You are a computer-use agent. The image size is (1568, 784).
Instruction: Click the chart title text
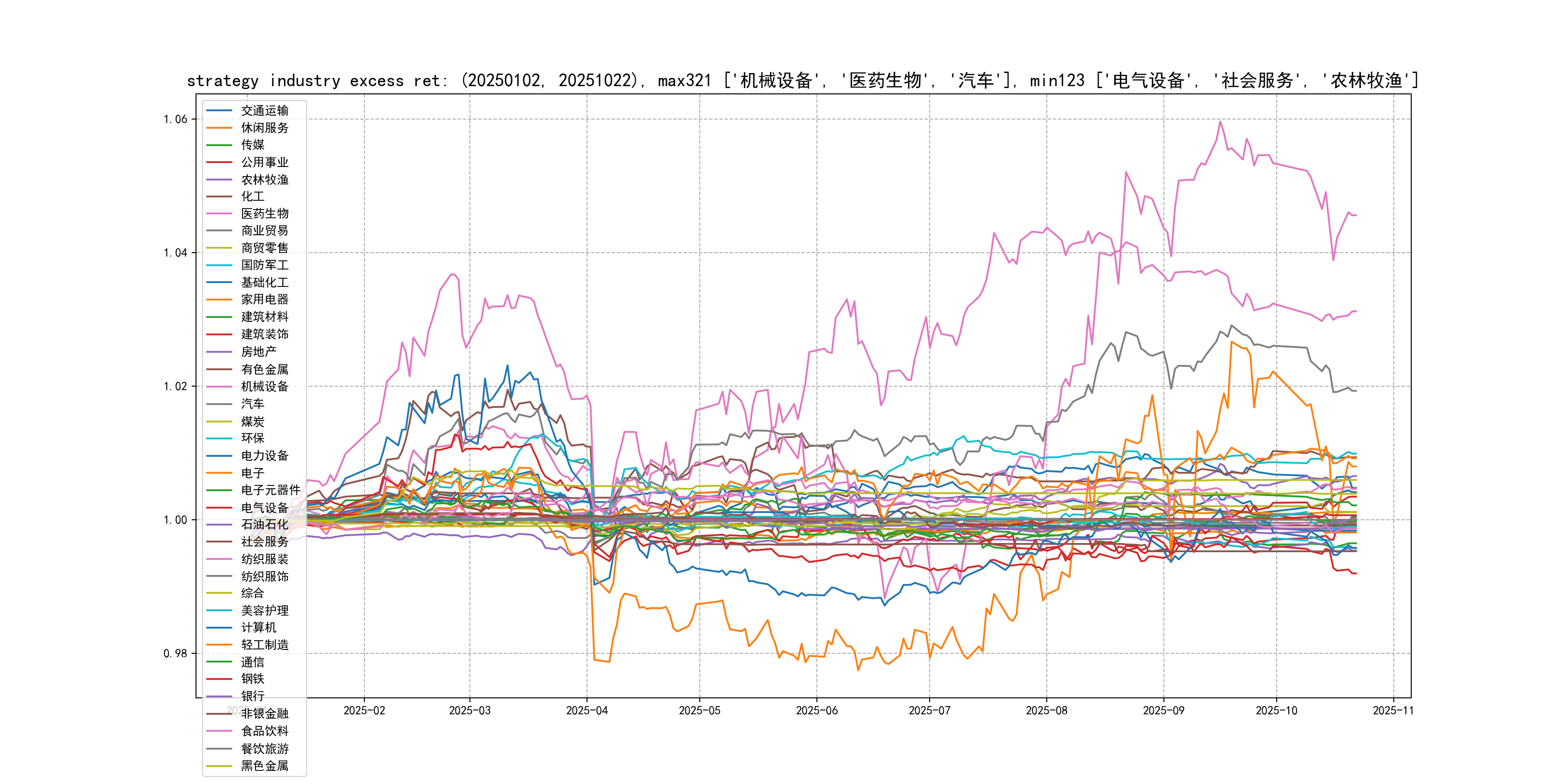[802, 80]
